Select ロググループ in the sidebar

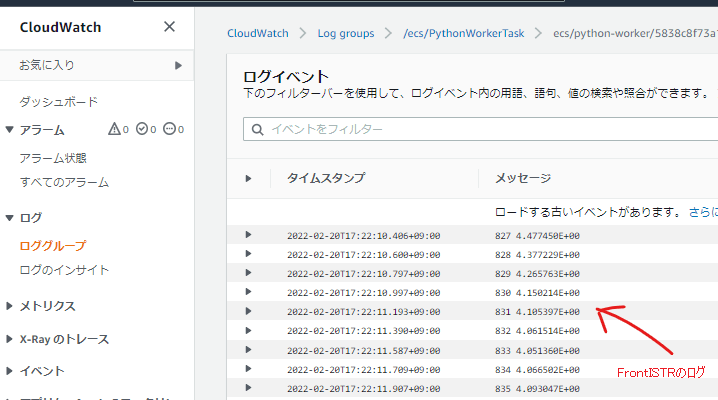(53, 246)
